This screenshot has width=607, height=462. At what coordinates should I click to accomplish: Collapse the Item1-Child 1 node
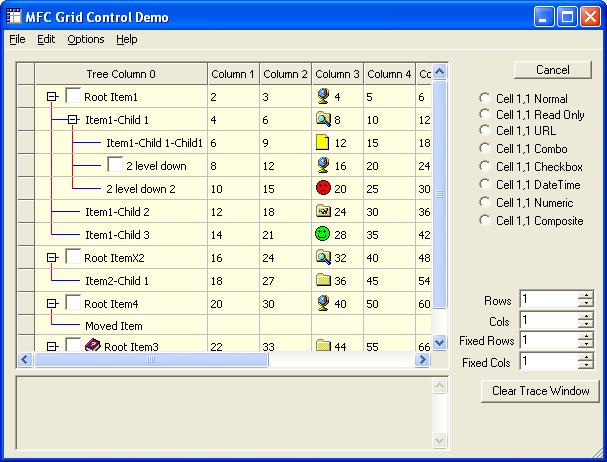72,119
